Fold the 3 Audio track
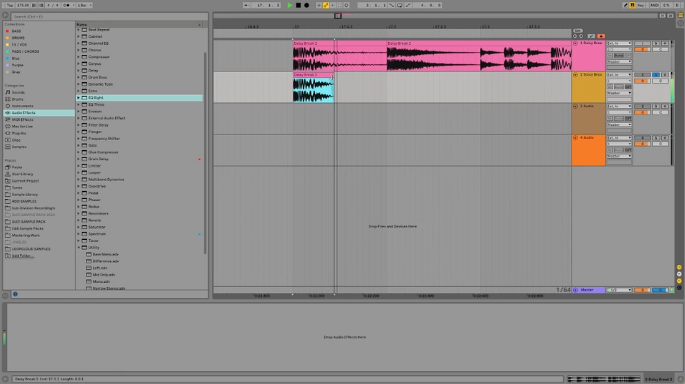This screenshot has height=384, width=685. (x=575, y=106)
